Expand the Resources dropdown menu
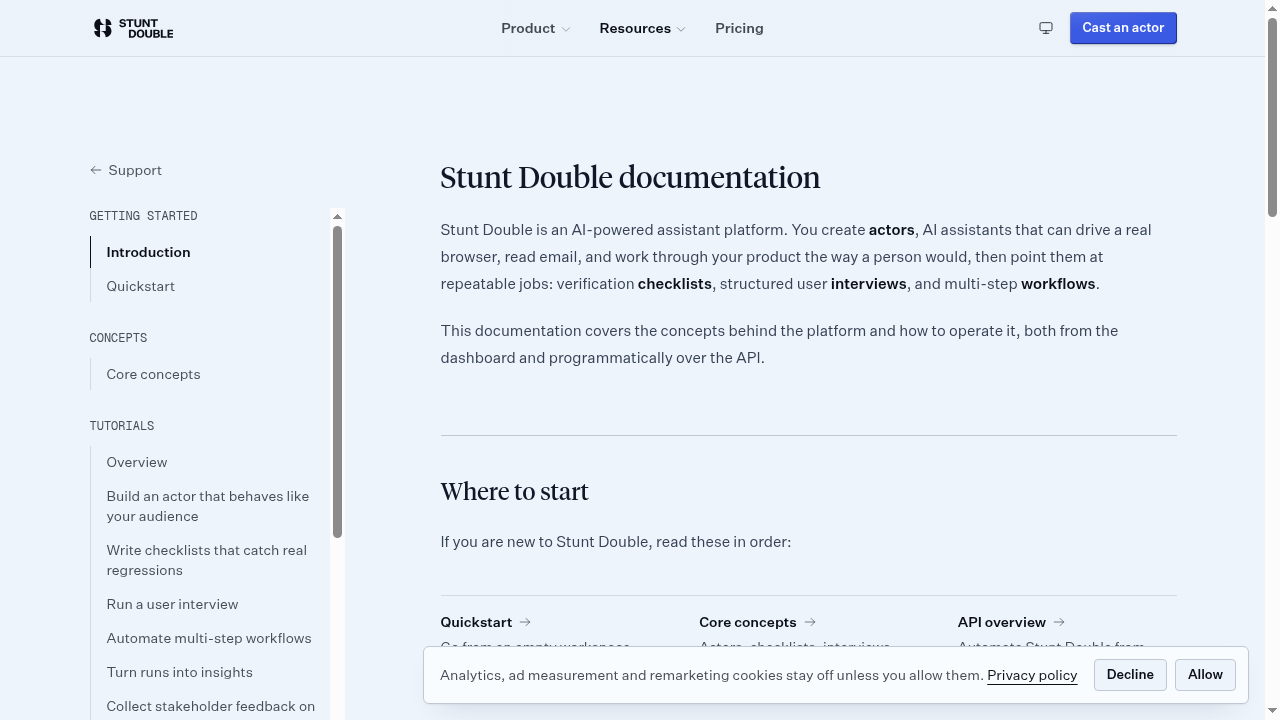This screenshot has height=720, width=1280. [643, 28]
